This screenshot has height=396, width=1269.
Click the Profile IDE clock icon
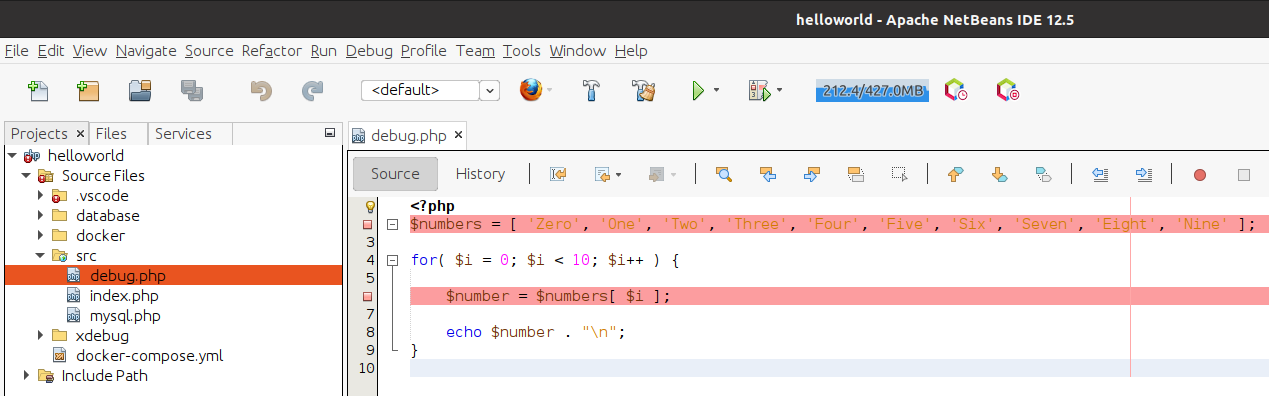[956, 91]
